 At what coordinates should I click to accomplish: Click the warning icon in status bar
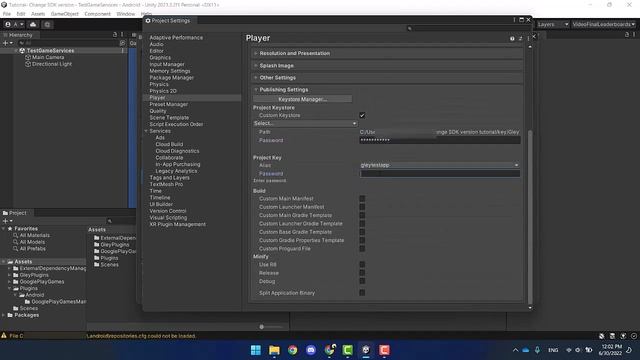coord(4,336)
